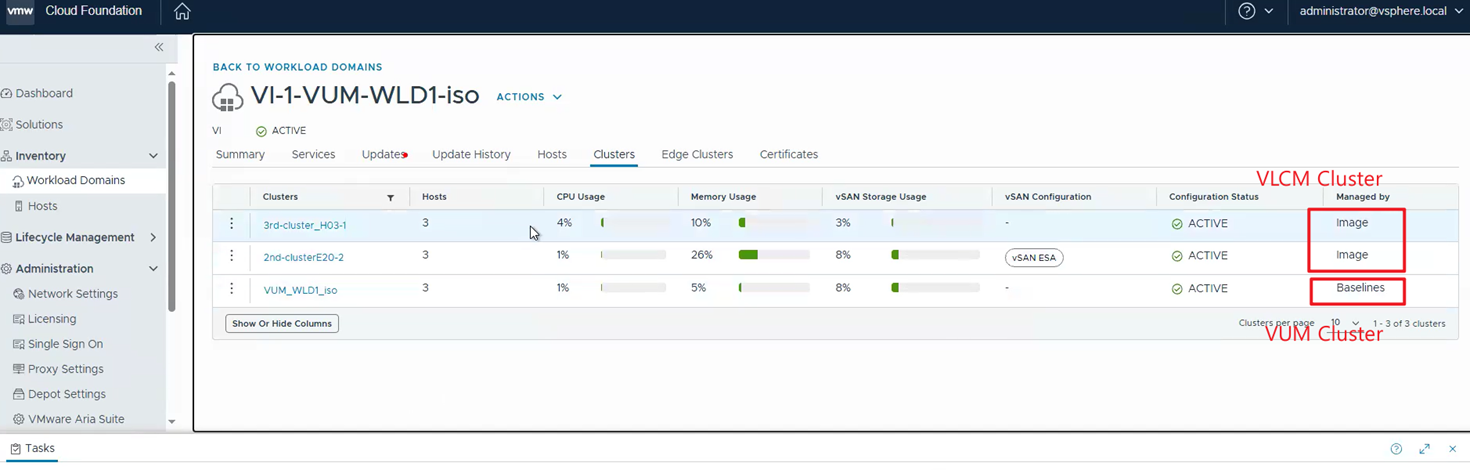Click the sidebar vertical scrollbar
Image resolution: width=1470 pixels, height=470 pixels.
(172, 200)
